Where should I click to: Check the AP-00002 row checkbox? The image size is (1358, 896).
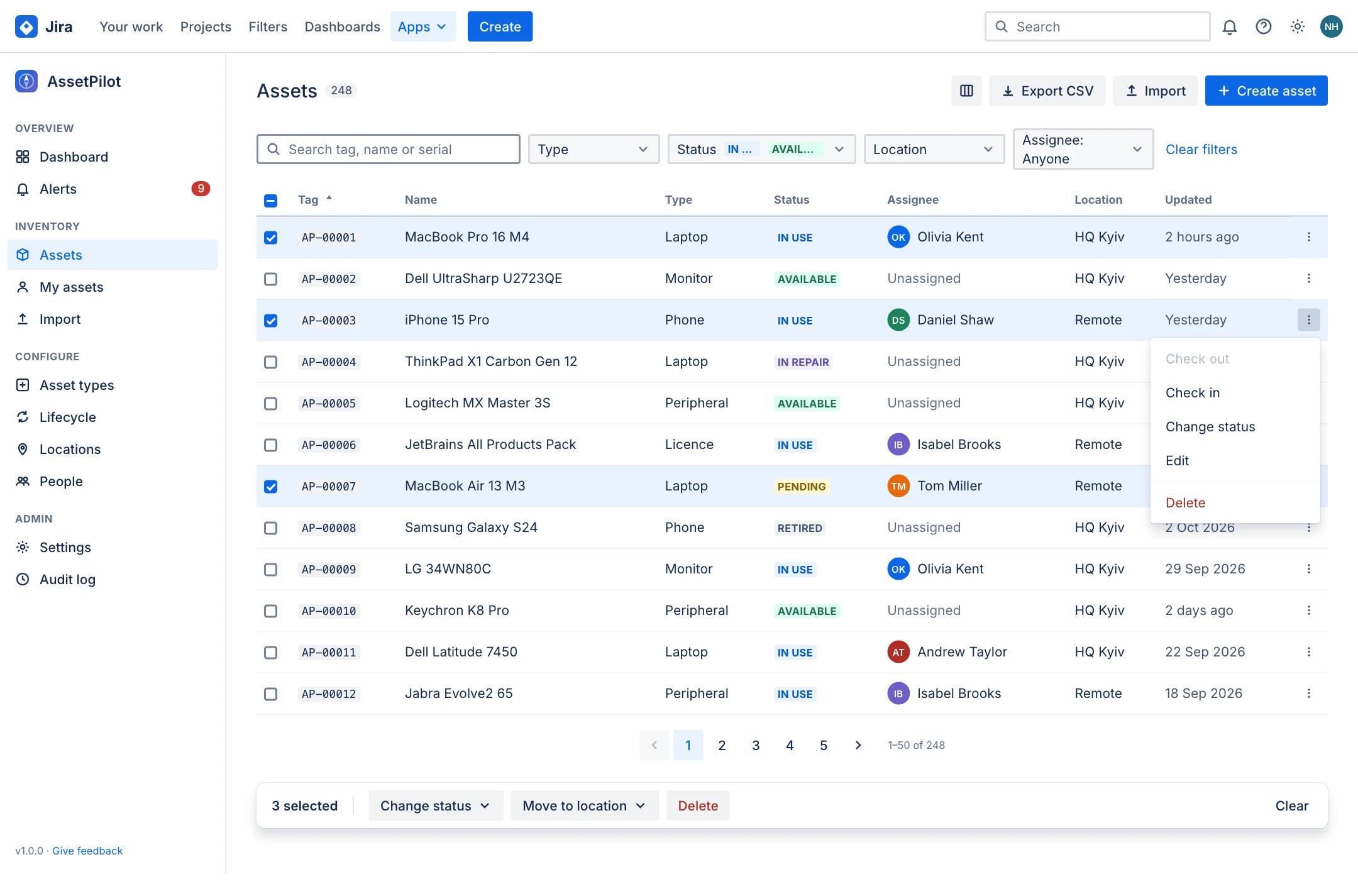(x=270, y=279)
